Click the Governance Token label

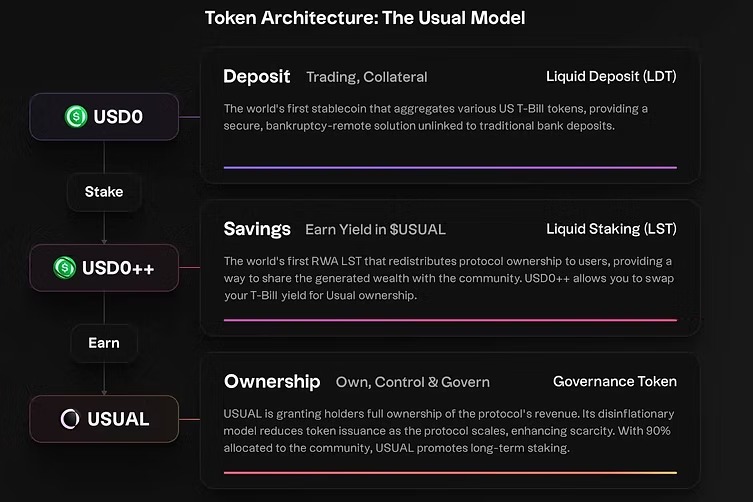(x=614, y=381)
